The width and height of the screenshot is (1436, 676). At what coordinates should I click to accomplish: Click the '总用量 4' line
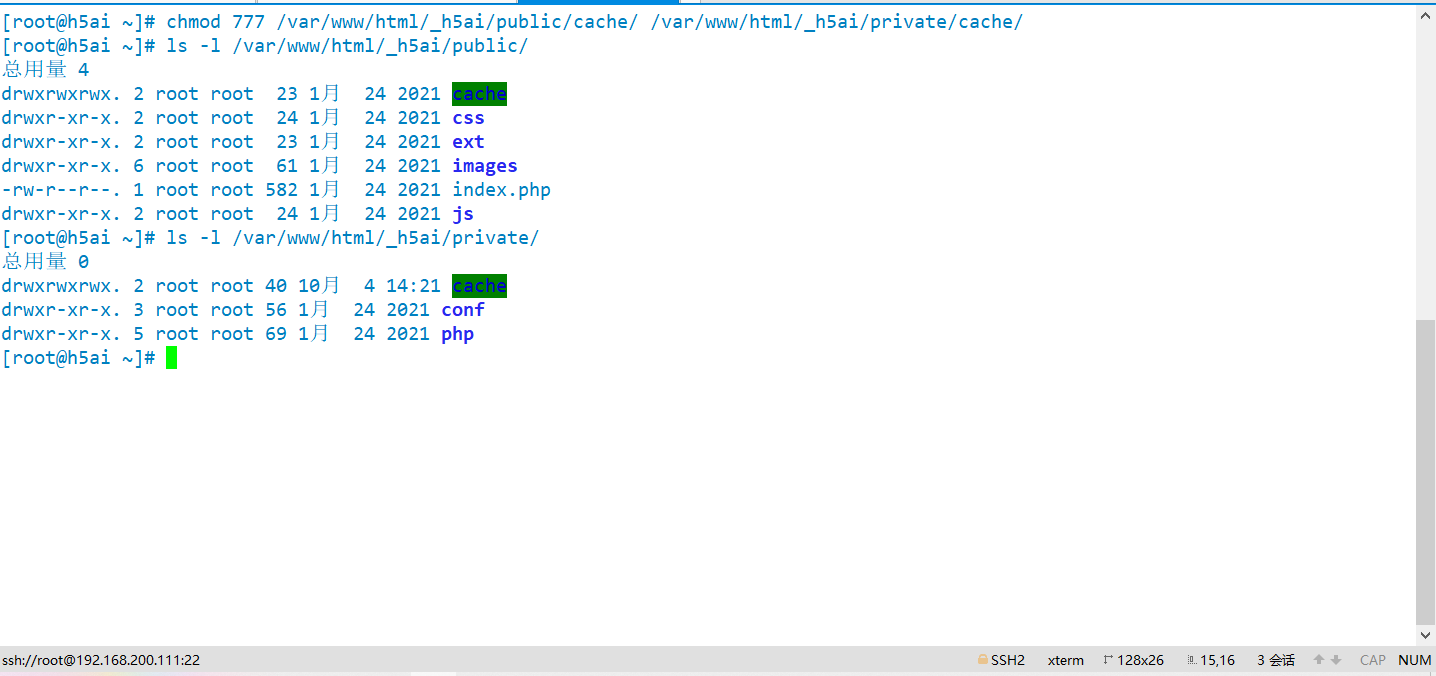click(46, 70)
